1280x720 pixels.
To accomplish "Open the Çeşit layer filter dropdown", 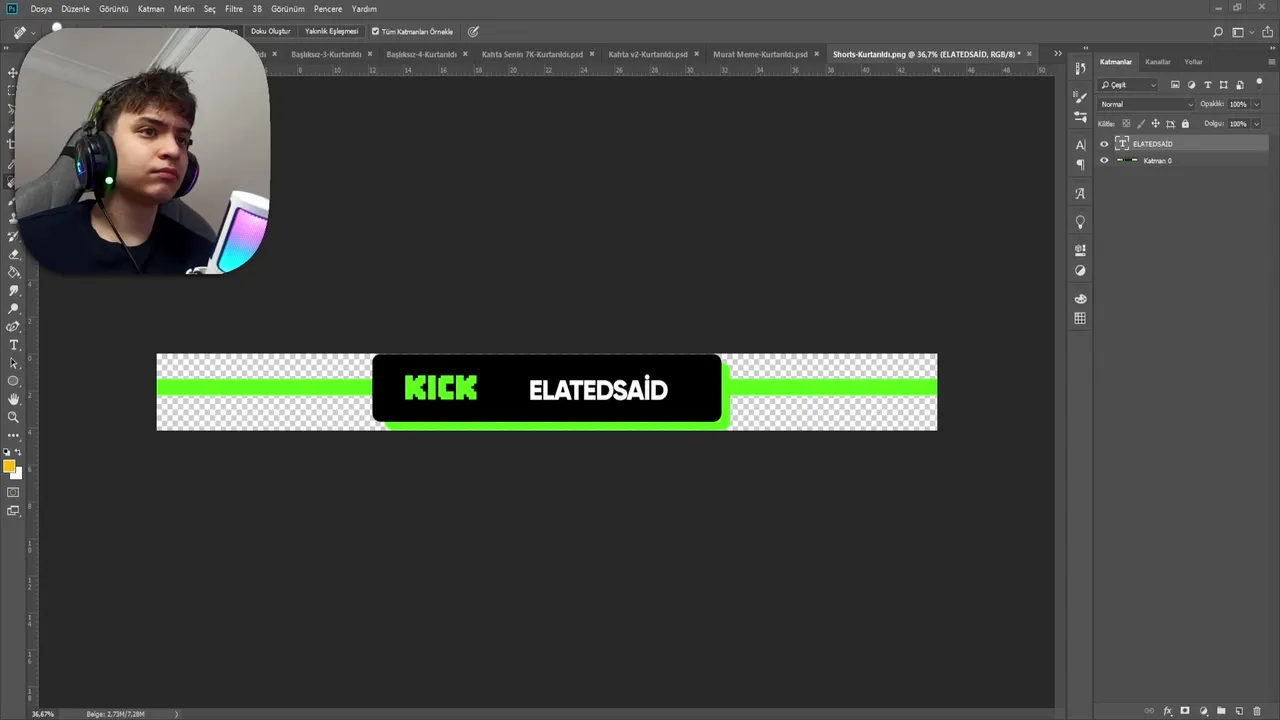I will coord(1127,85).
